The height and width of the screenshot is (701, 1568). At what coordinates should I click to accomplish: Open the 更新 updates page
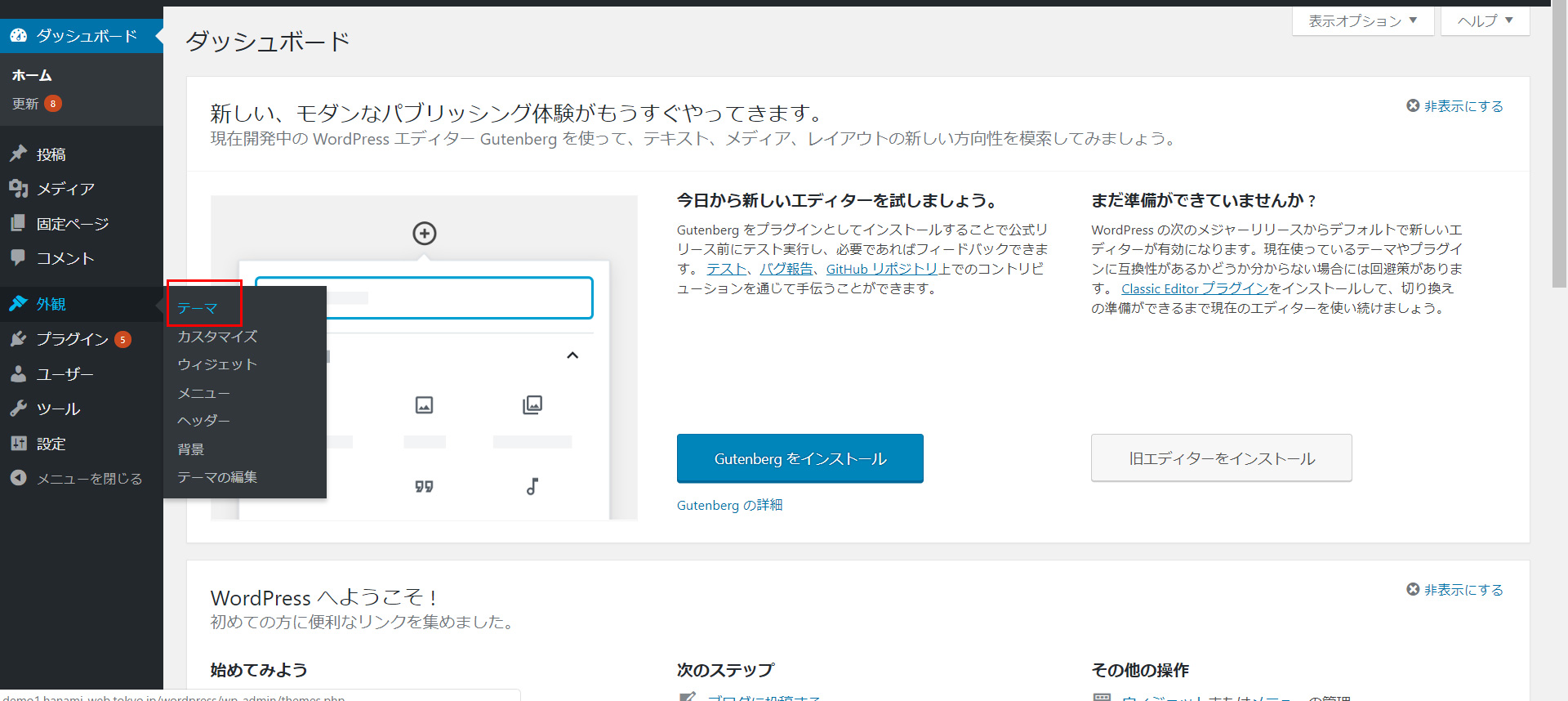click(x=25, y=104)
